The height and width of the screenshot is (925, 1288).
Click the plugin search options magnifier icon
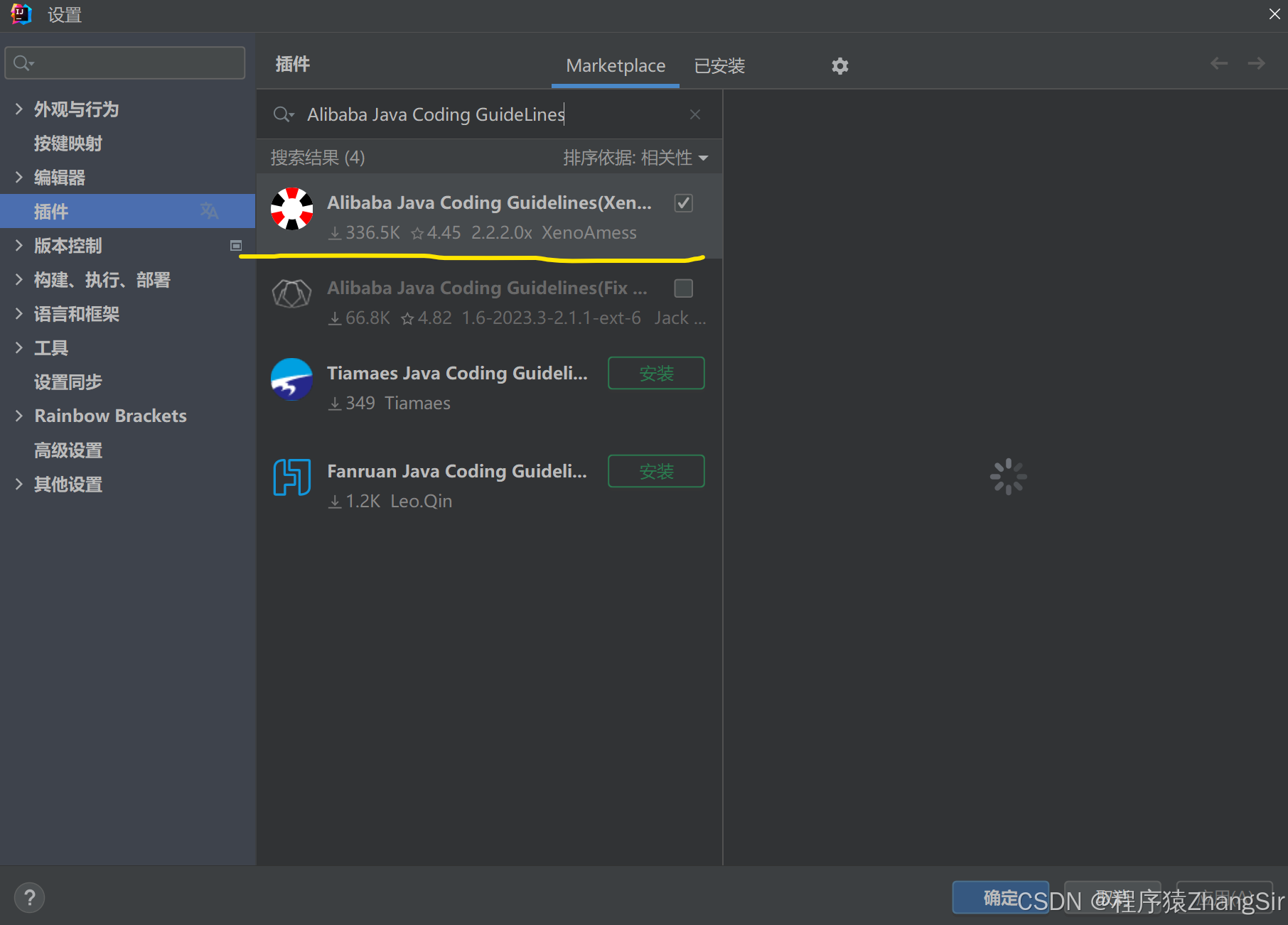284,114
